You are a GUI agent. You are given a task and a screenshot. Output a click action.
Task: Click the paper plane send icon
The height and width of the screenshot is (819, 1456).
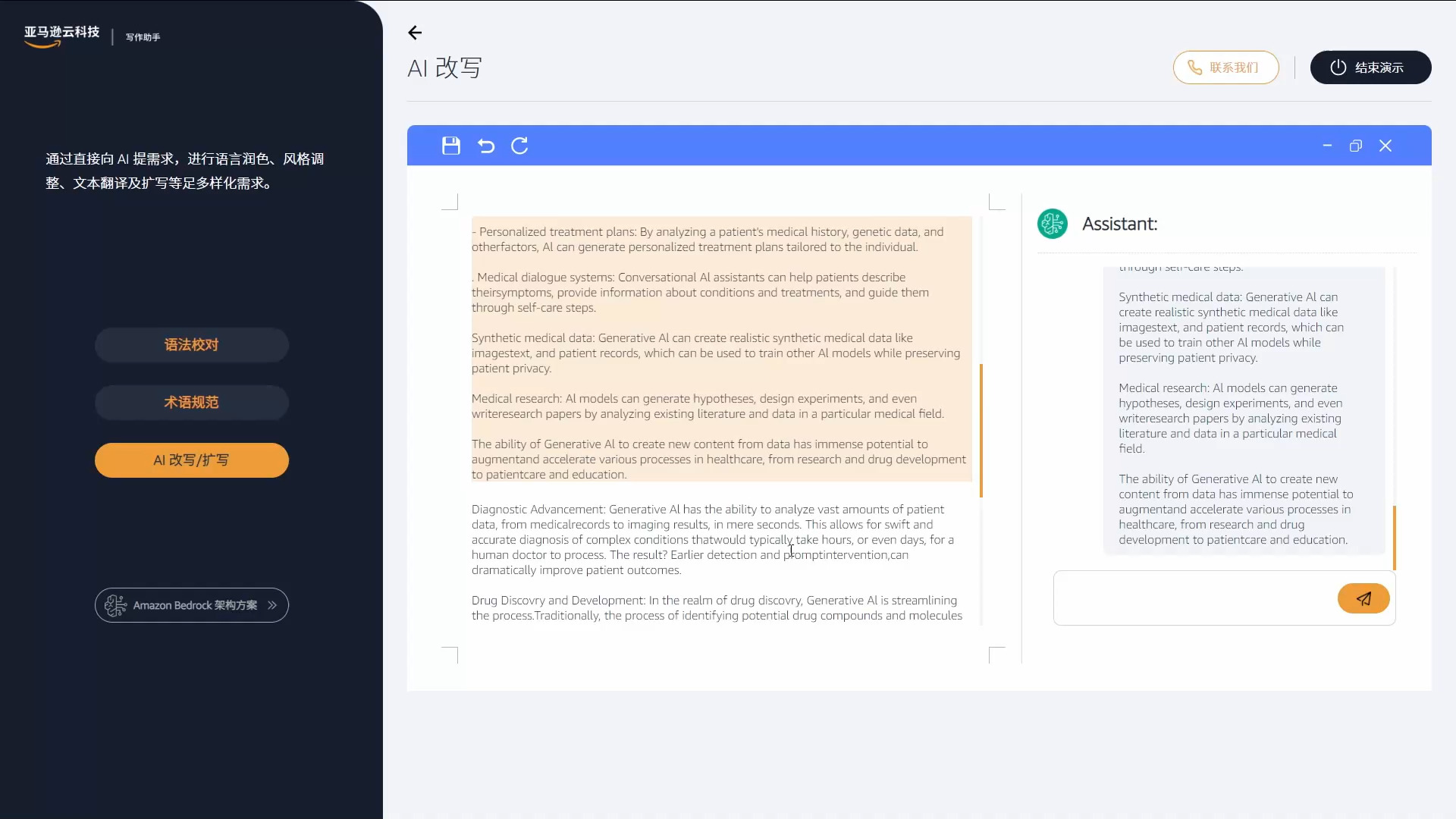pos(1363,598)
